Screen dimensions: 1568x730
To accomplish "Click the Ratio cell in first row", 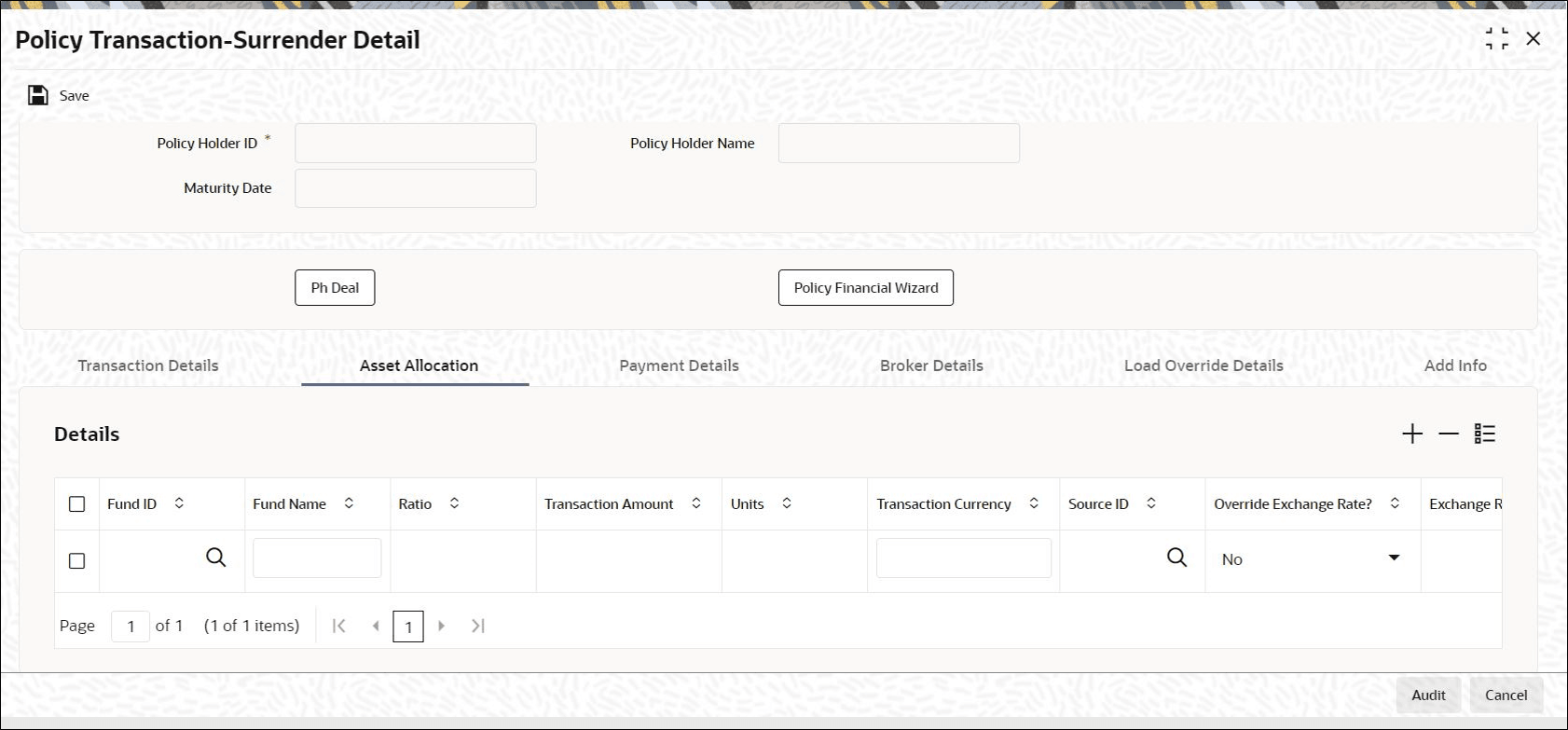I will pyautogui.click(x=463, y=561).
